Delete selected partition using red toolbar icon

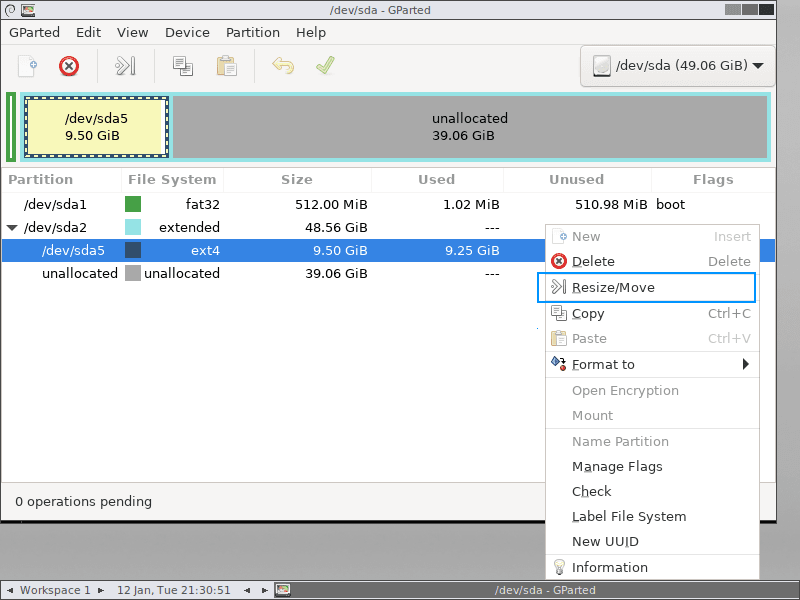tap(68, 65)
